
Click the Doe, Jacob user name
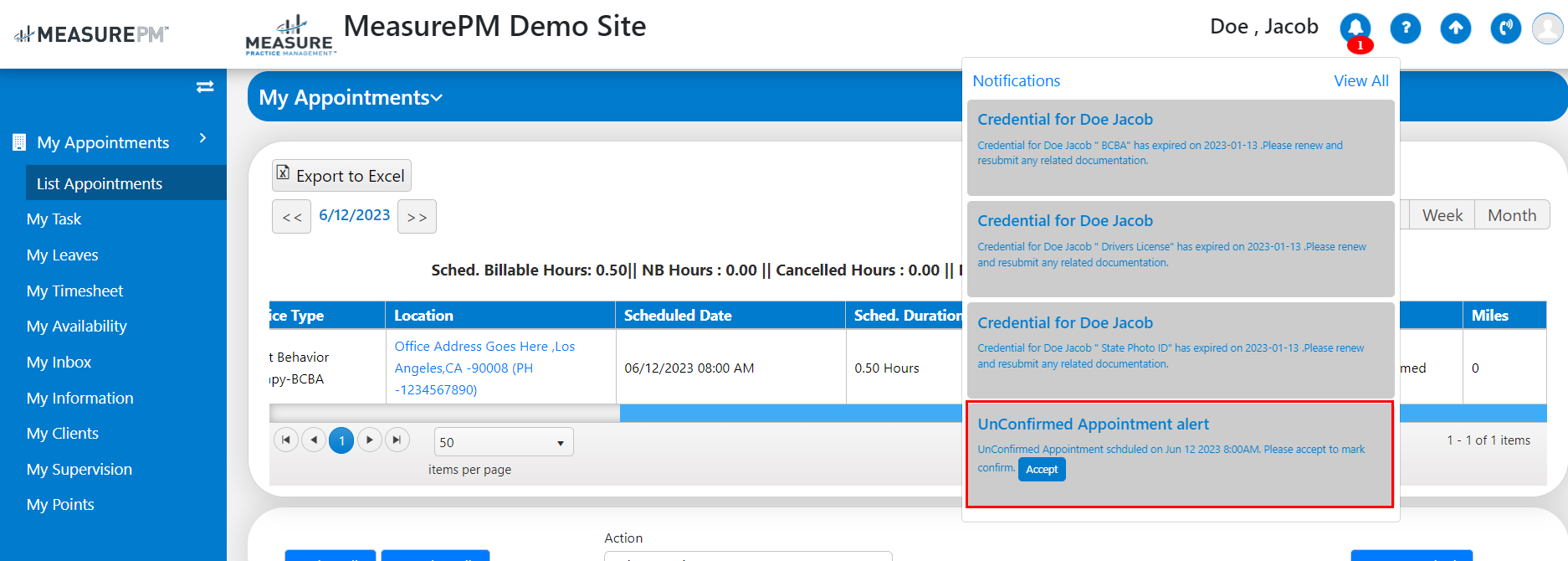[x=1263, y=27]
